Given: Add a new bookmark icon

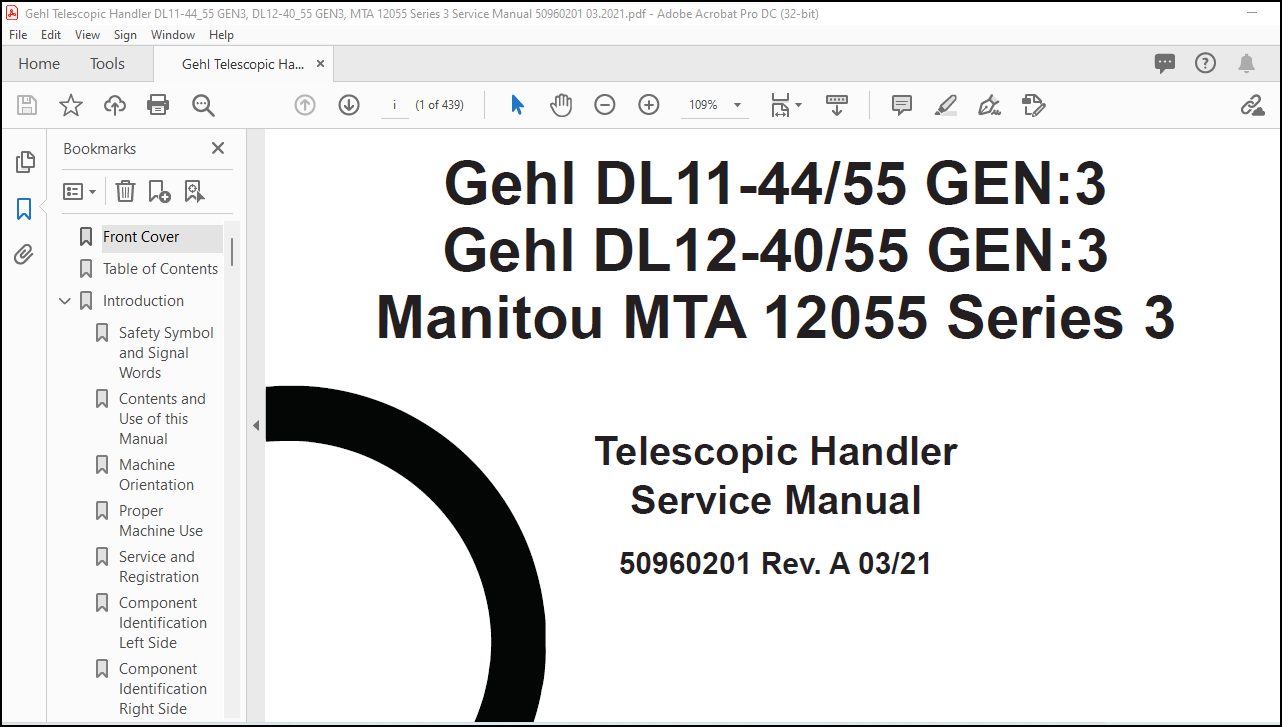Looking at the screenshot, I should click(159, 191).
